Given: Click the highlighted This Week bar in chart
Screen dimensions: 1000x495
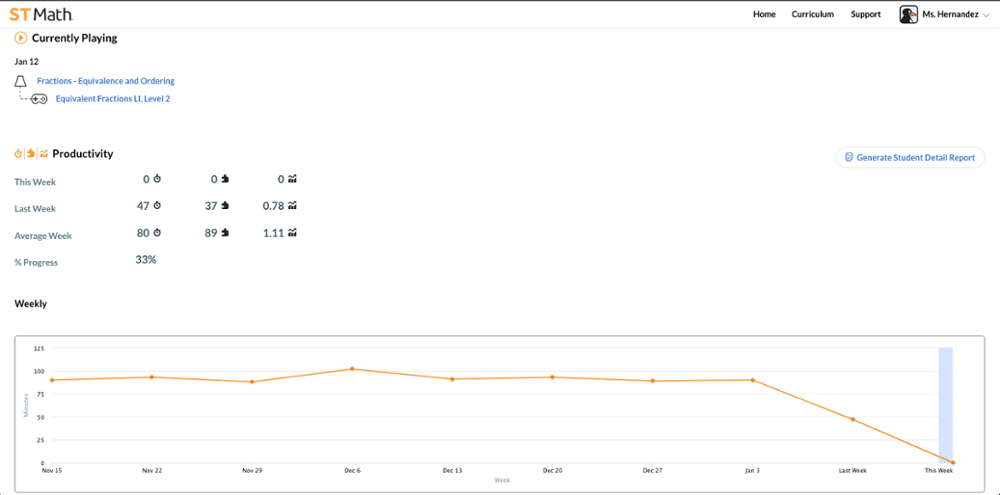Looking at the screenshot, I should pyautogui.click(x=945, y=400).
